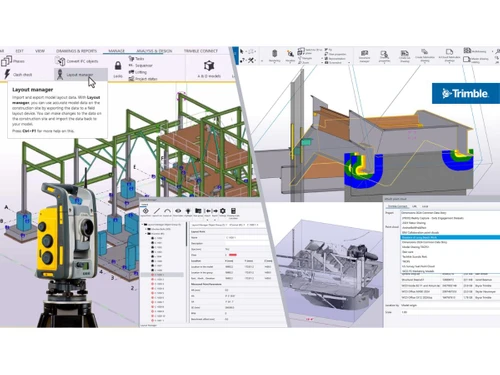Open Tasks in the Manage ribbon

[137, 59]
